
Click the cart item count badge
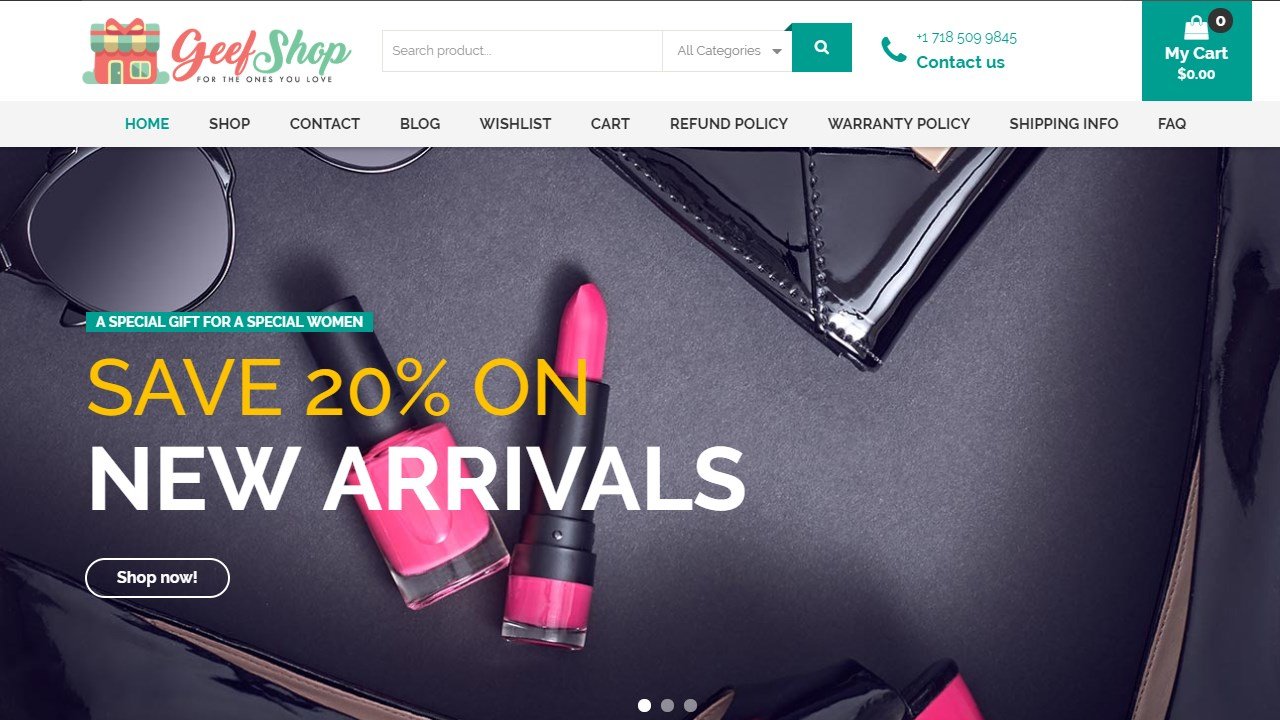pos(1220,21)
